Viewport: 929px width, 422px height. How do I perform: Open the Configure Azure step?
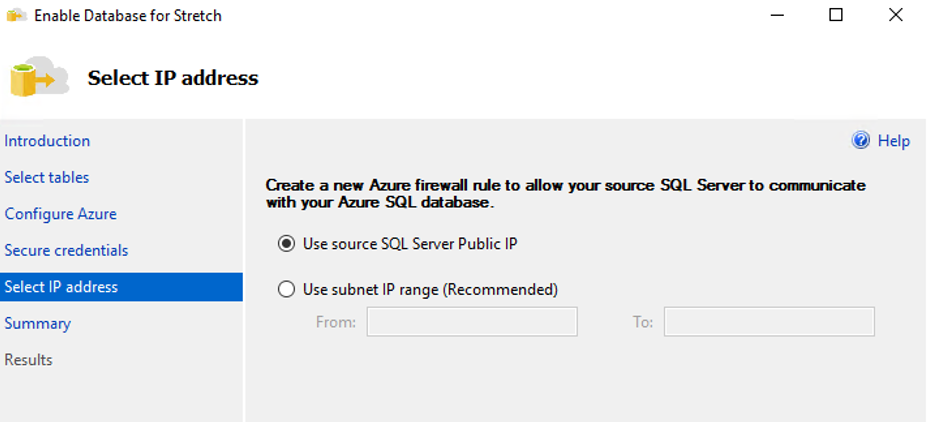coord(60,214)
